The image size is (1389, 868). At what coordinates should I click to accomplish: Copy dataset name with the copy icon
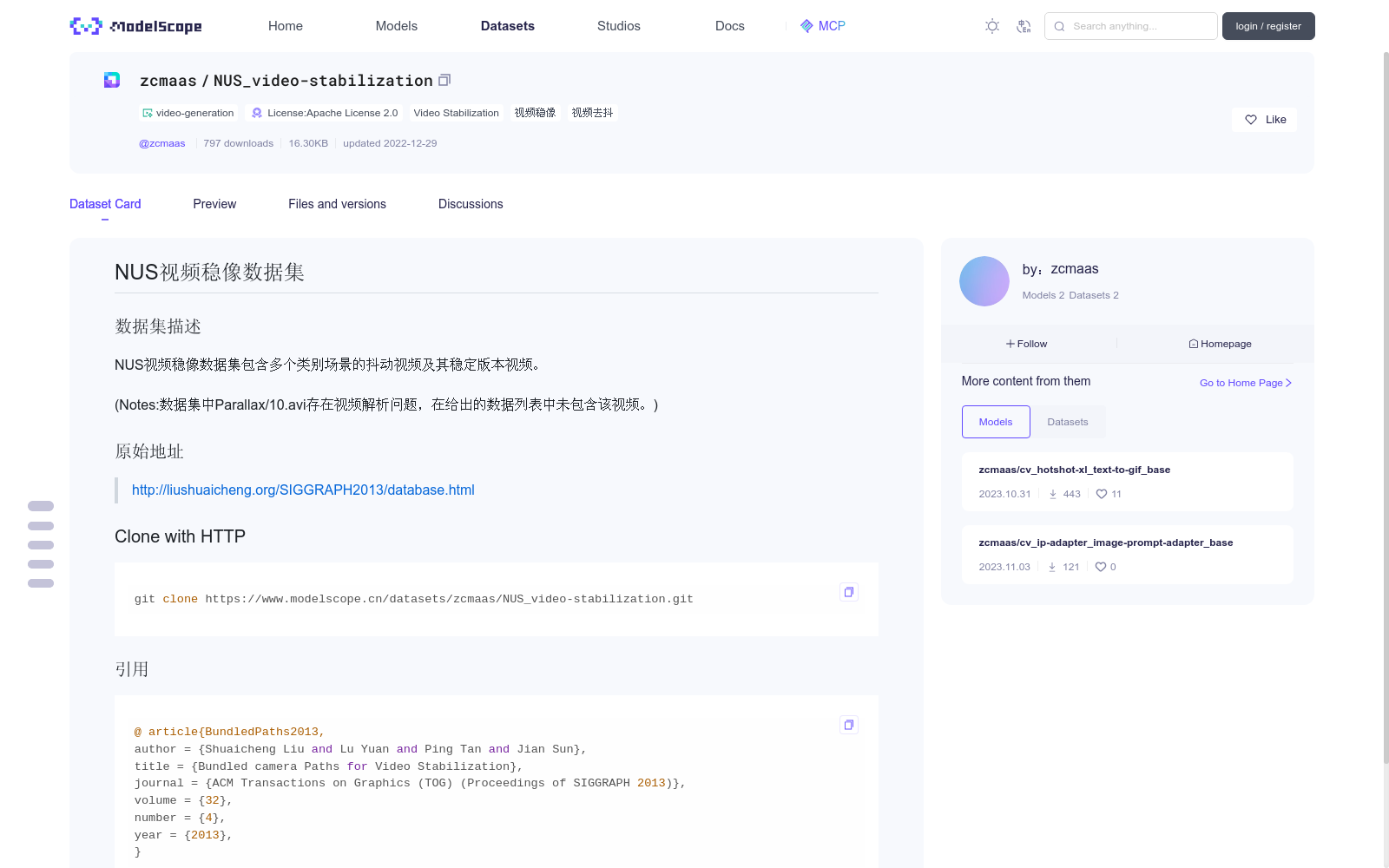444,80
